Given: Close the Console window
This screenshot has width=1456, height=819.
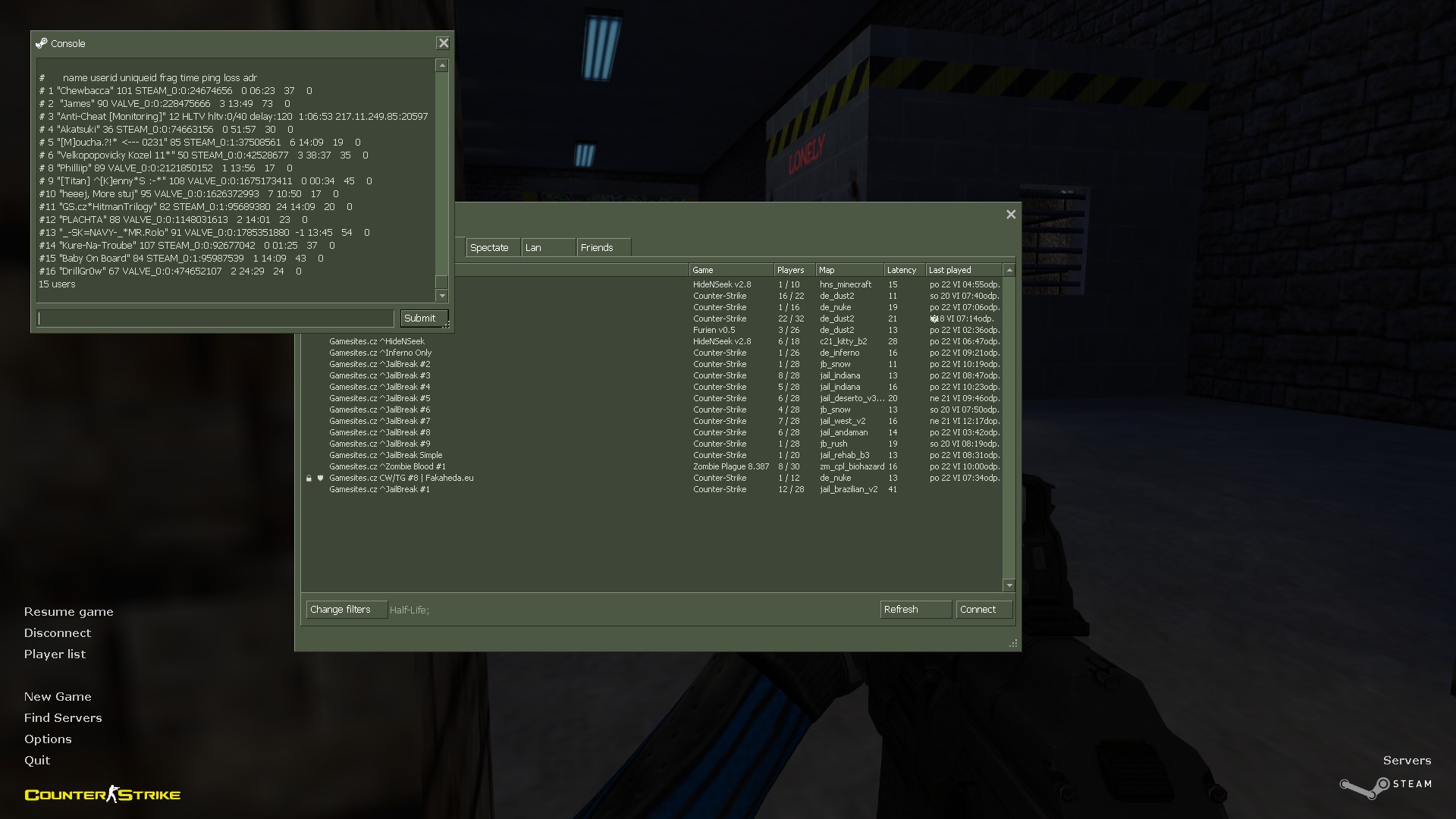Looking at the screenshot, I should pyautogui.click(x=444, y=43).
